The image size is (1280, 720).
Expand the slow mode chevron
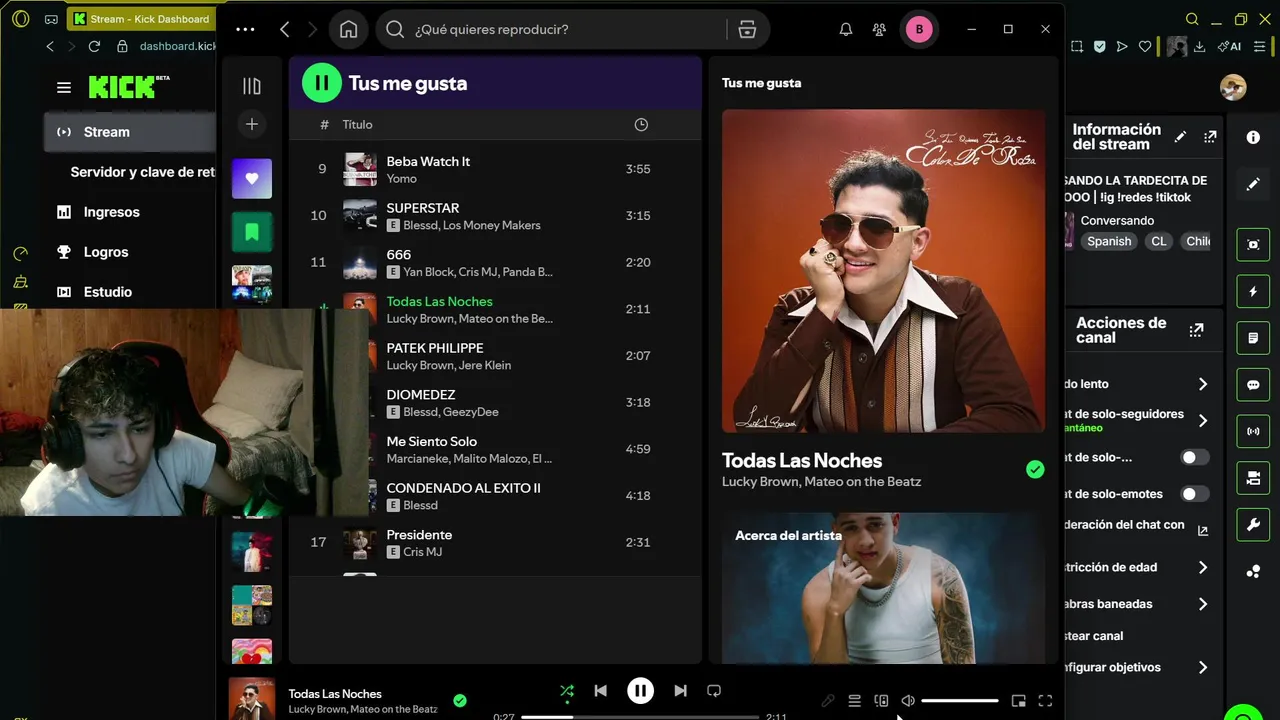click(x=1203, y=384)
